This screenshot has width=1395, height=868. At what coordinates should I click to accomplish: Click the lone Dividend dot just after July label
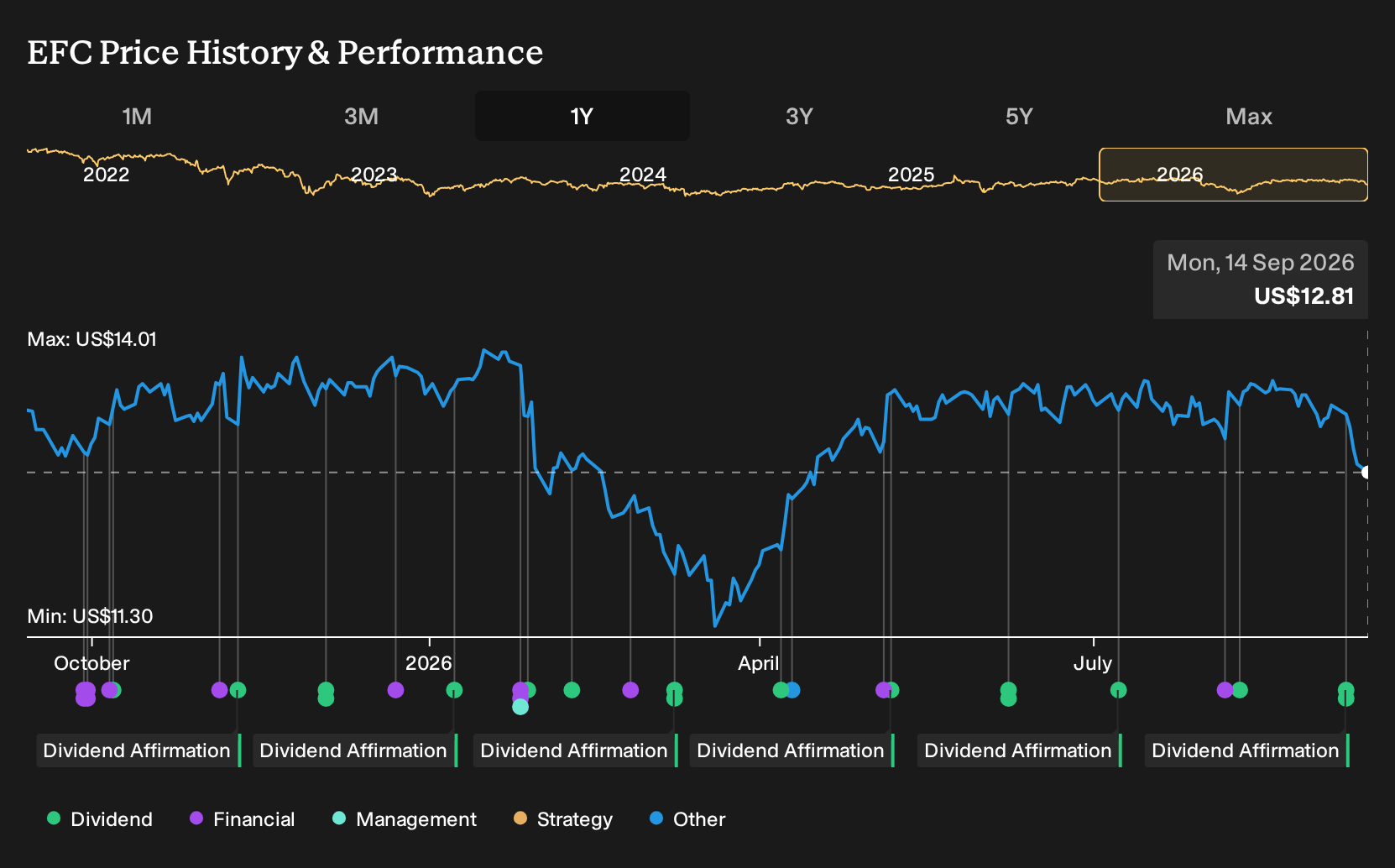point(1118,690)
